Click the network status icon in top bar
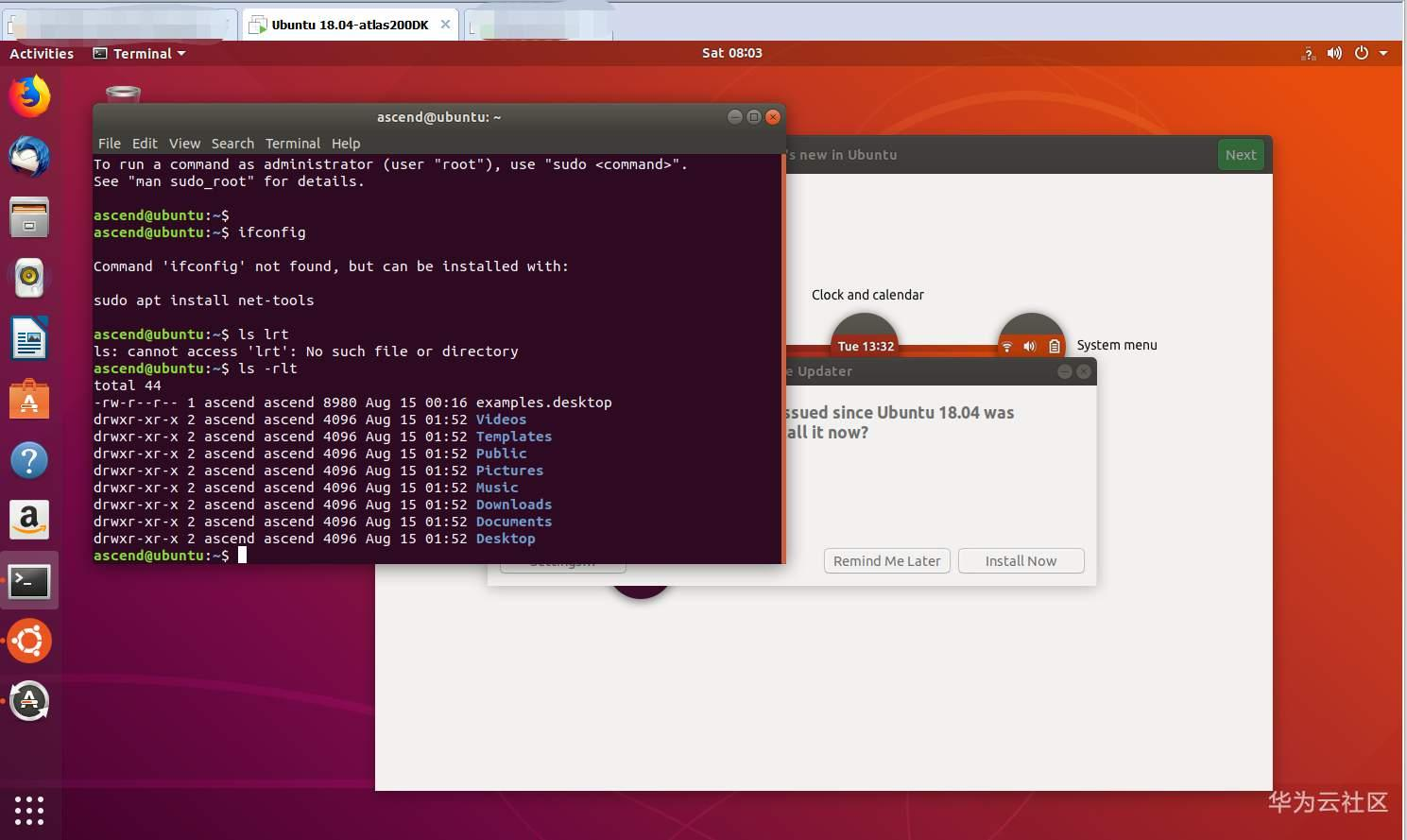The image size is (1407, 840). tap(1309, 54)
